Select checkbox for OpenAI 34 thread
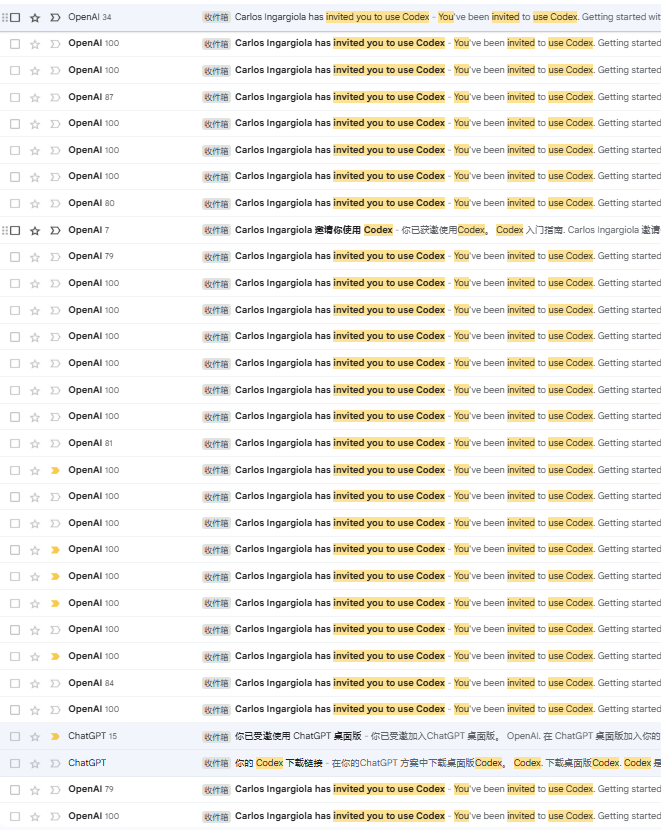 15,17
